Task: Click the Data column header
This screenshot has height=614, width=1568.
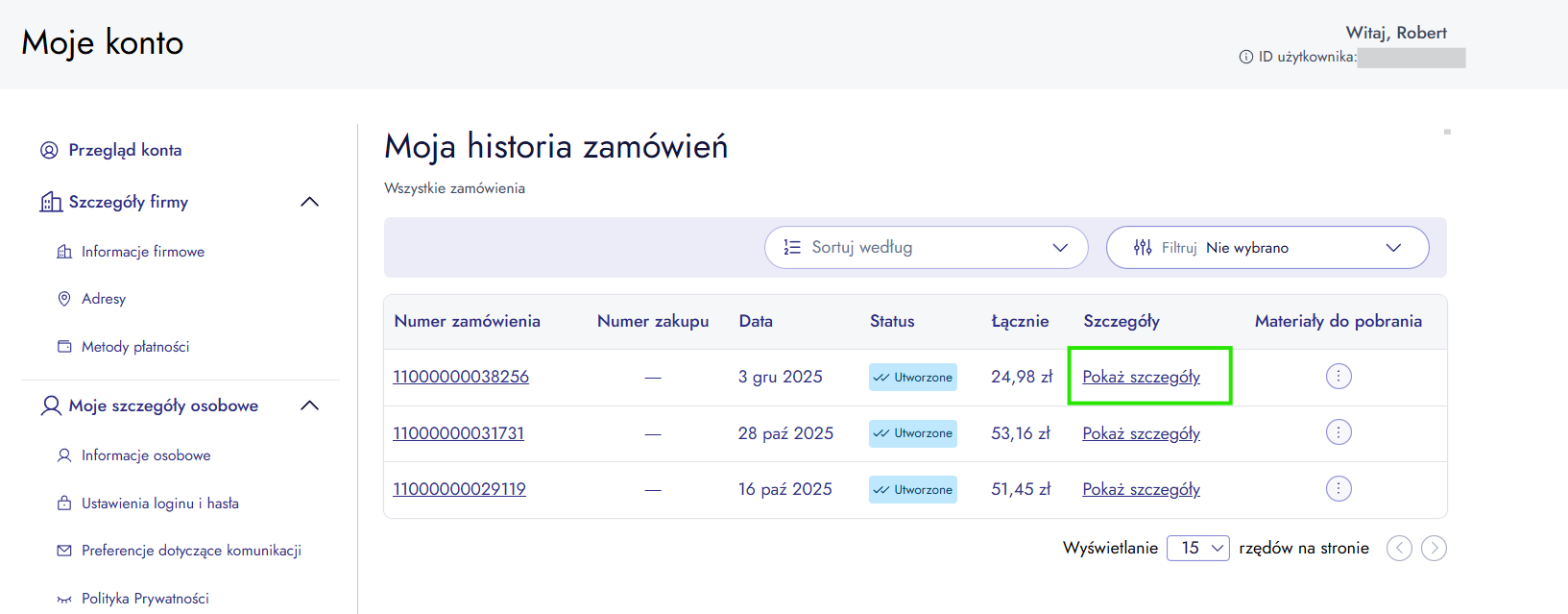Action: pos(756,321)
